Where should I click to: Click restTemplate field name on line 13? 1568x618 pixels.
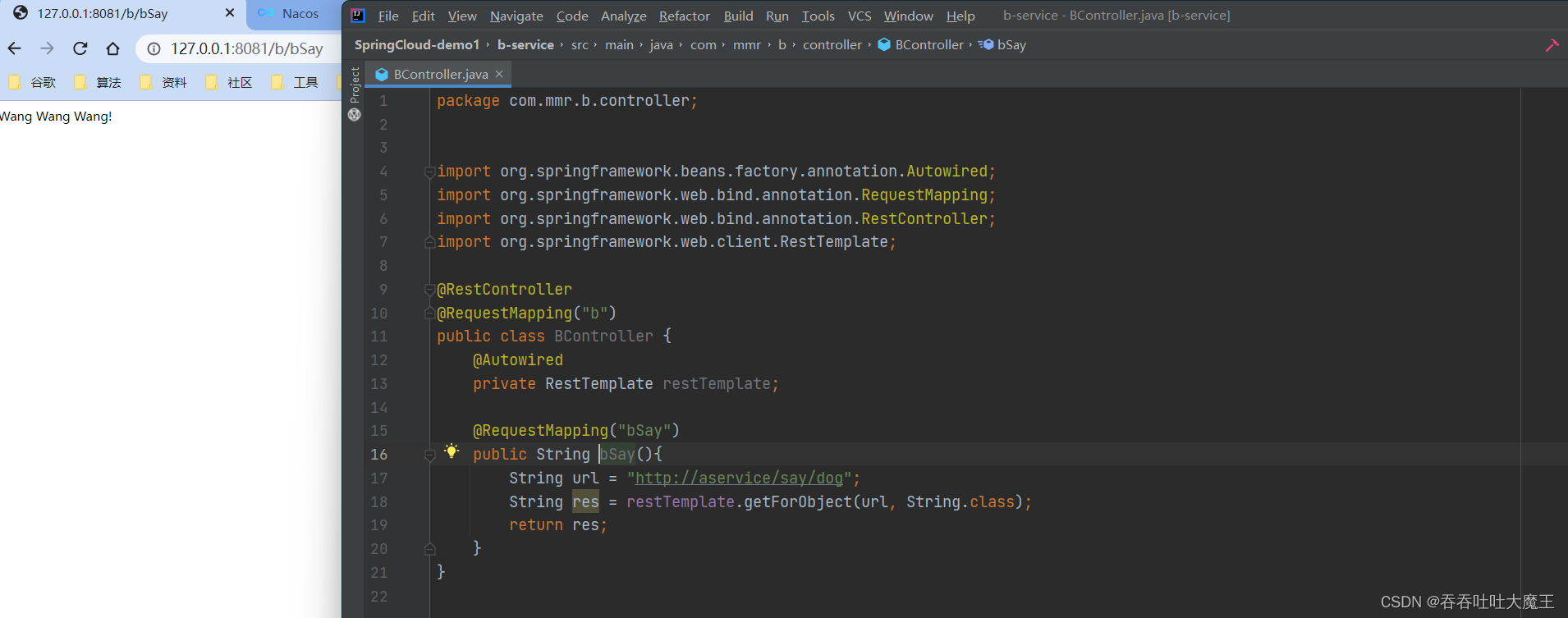tap(717, 384)
